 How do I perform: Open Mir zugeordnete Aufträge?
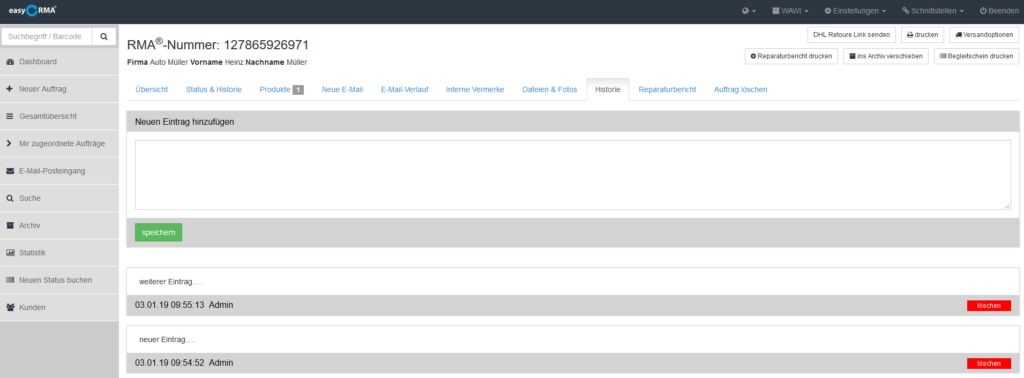click(x=59, y=144)
